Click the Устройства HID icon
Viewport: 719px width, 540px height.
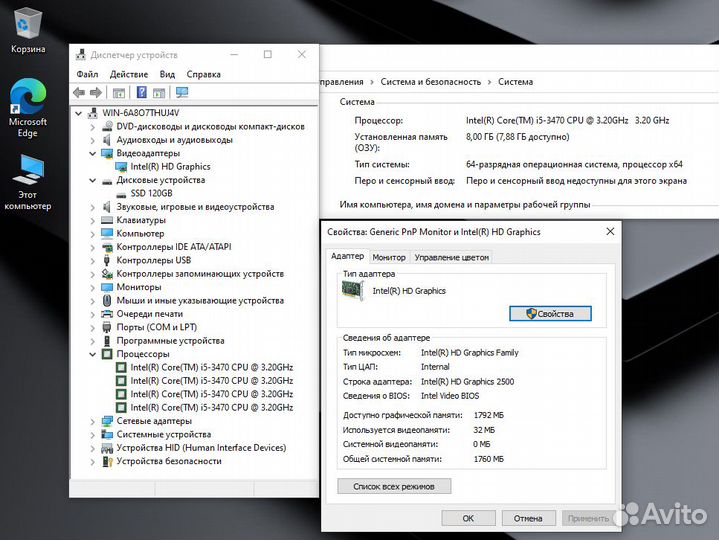[x=107, y=448]
